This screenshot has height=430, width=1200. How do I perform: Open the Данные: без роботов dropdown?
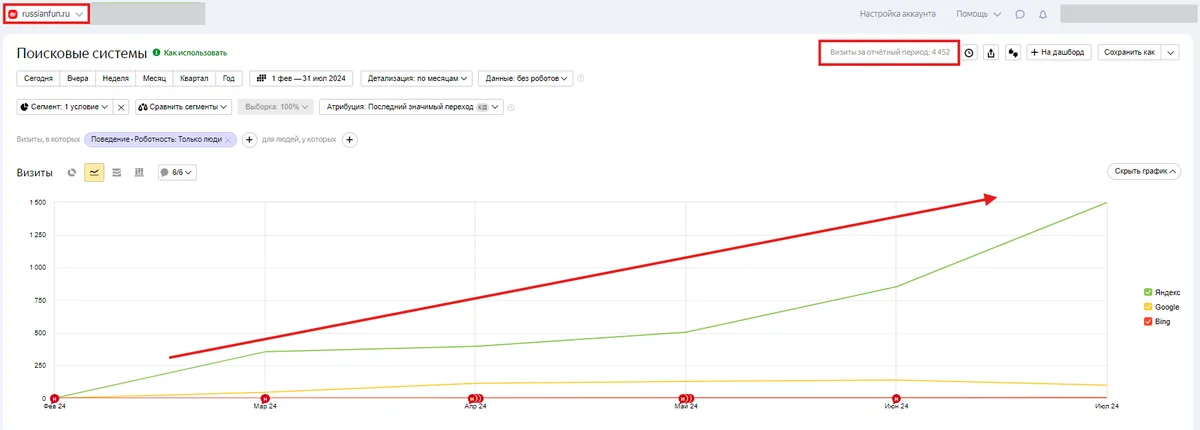(525, 78)
